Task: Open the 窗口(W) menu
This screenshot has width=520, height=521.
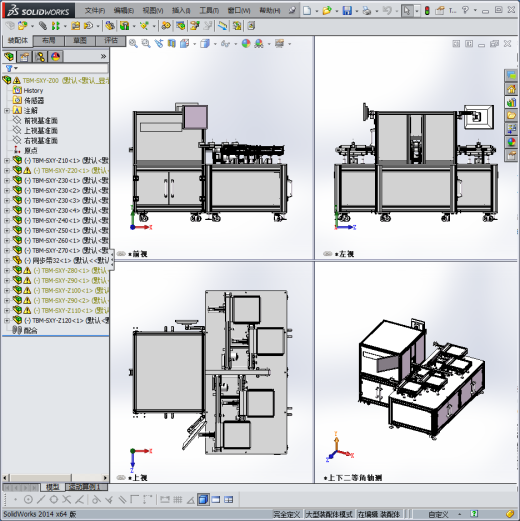Action: (x=239, y=11)
